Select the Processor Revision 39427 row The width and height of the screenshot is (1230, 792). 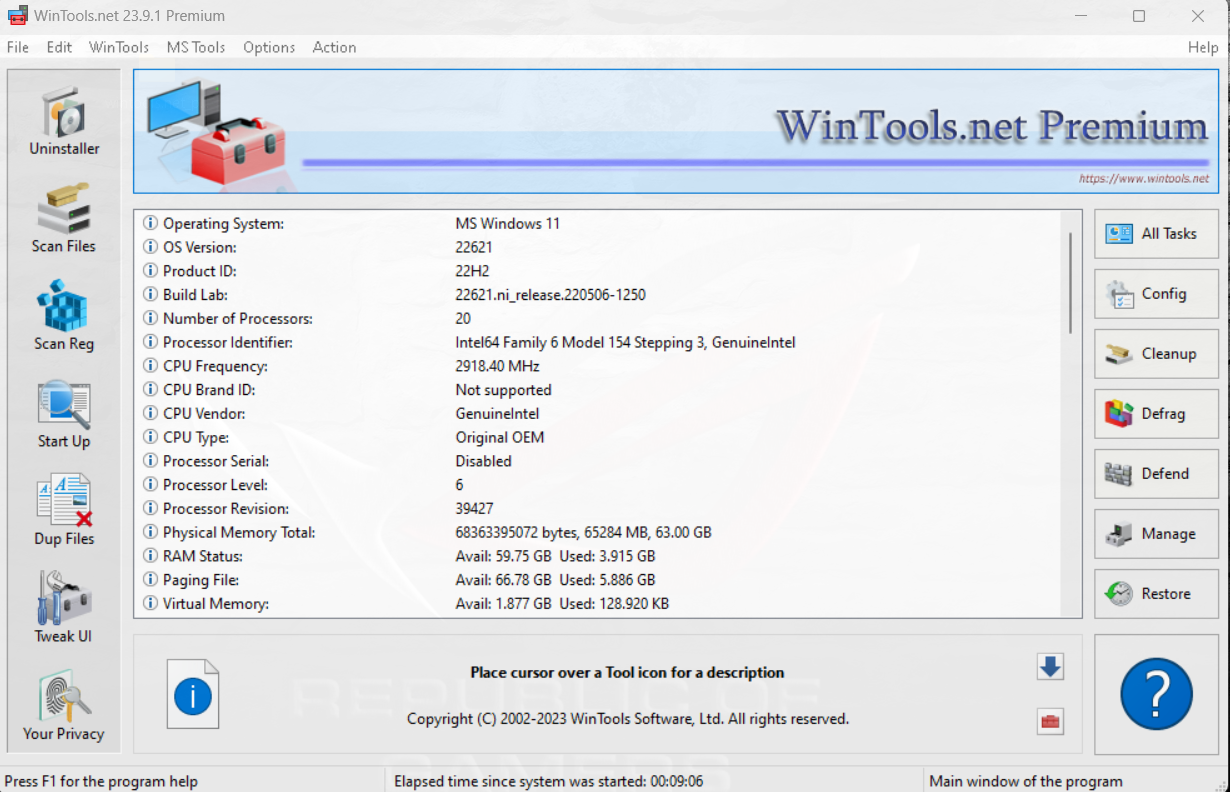[598, 509]
